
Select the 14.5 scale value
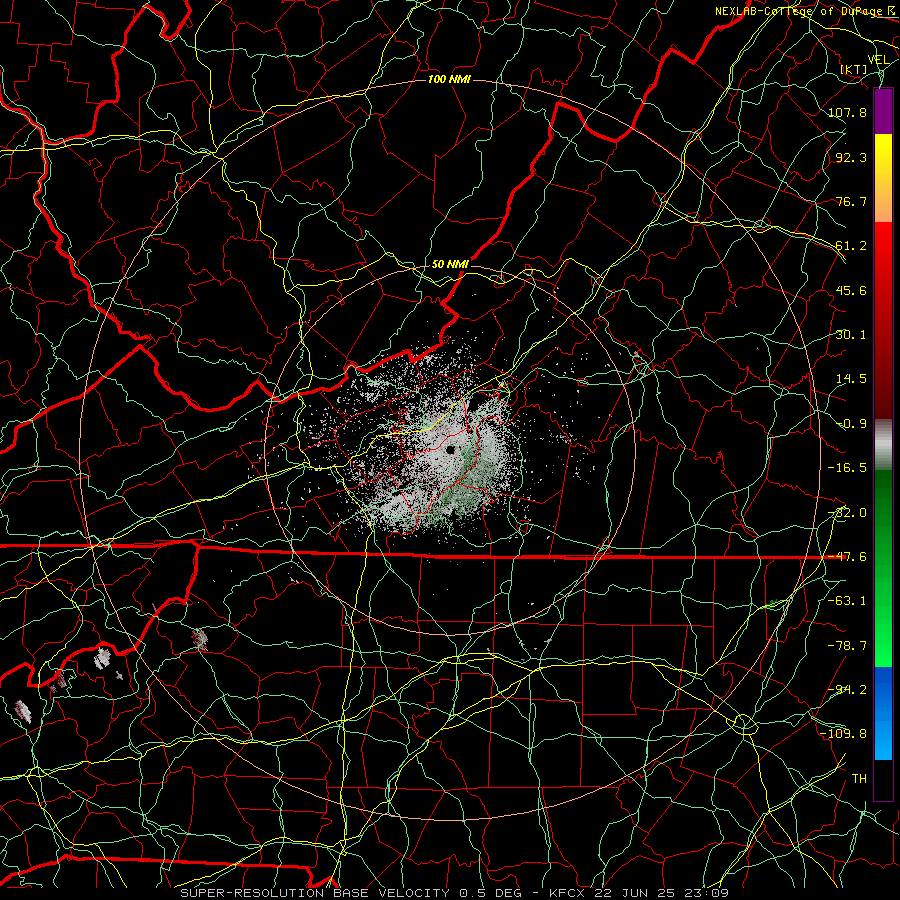click(x=851, y=379)
